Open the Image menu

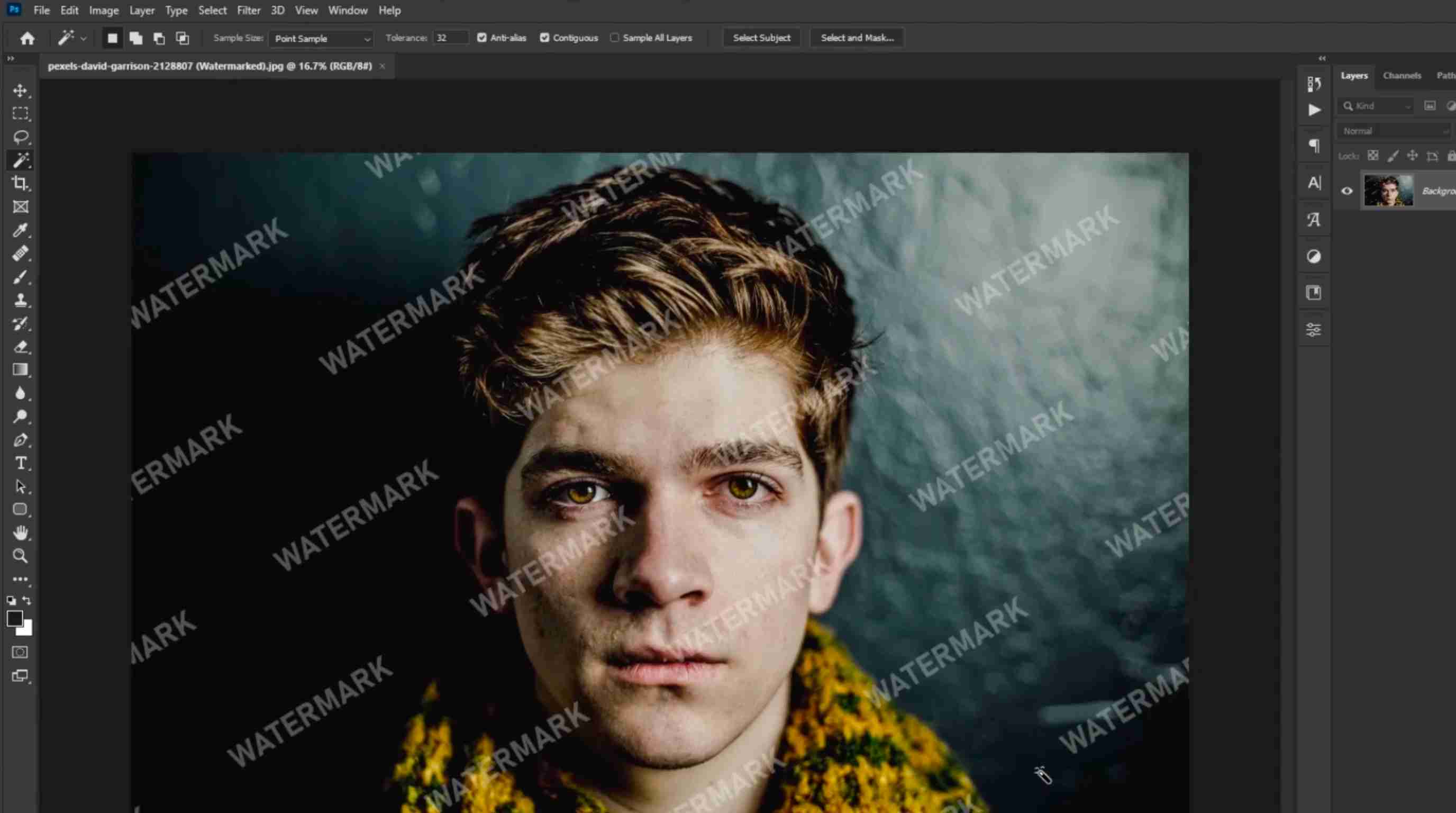pos(104,10)
